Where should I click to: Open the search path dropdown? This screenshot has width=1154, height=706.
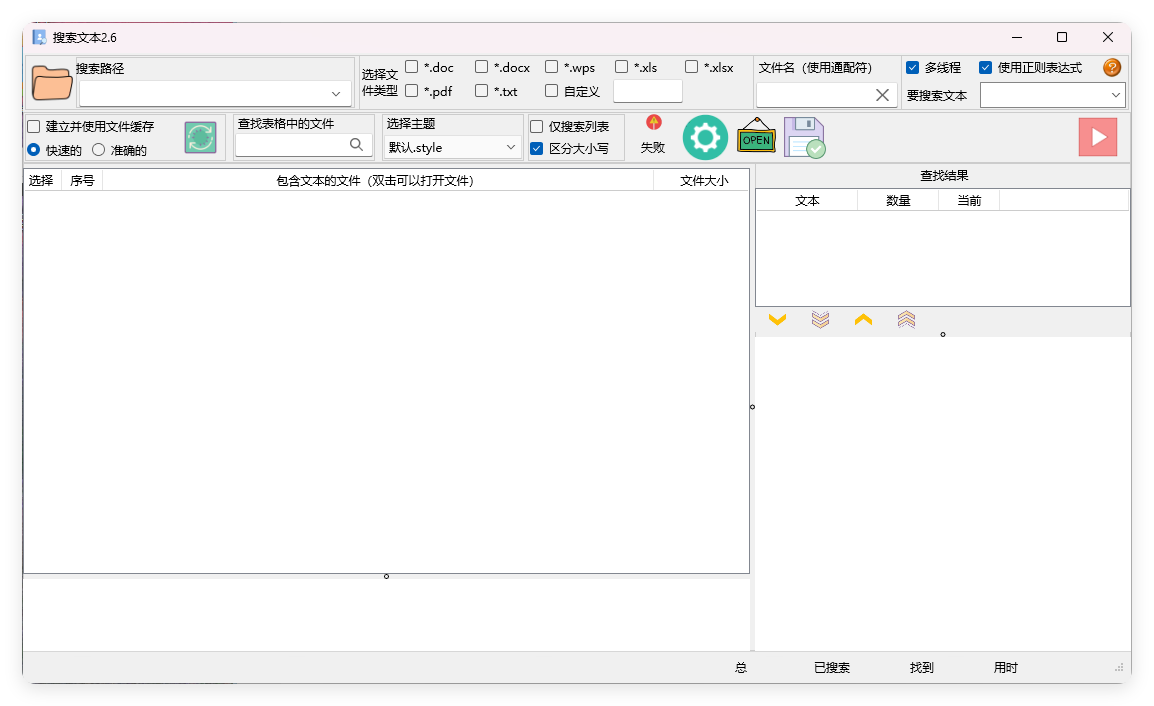point(335,92)
